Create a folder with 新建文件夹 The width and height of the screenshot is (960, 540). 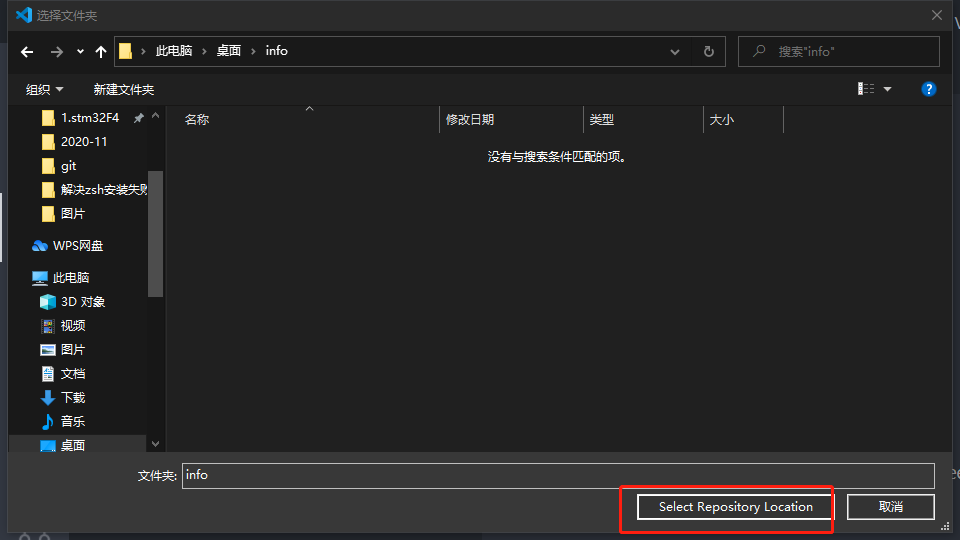124,89
